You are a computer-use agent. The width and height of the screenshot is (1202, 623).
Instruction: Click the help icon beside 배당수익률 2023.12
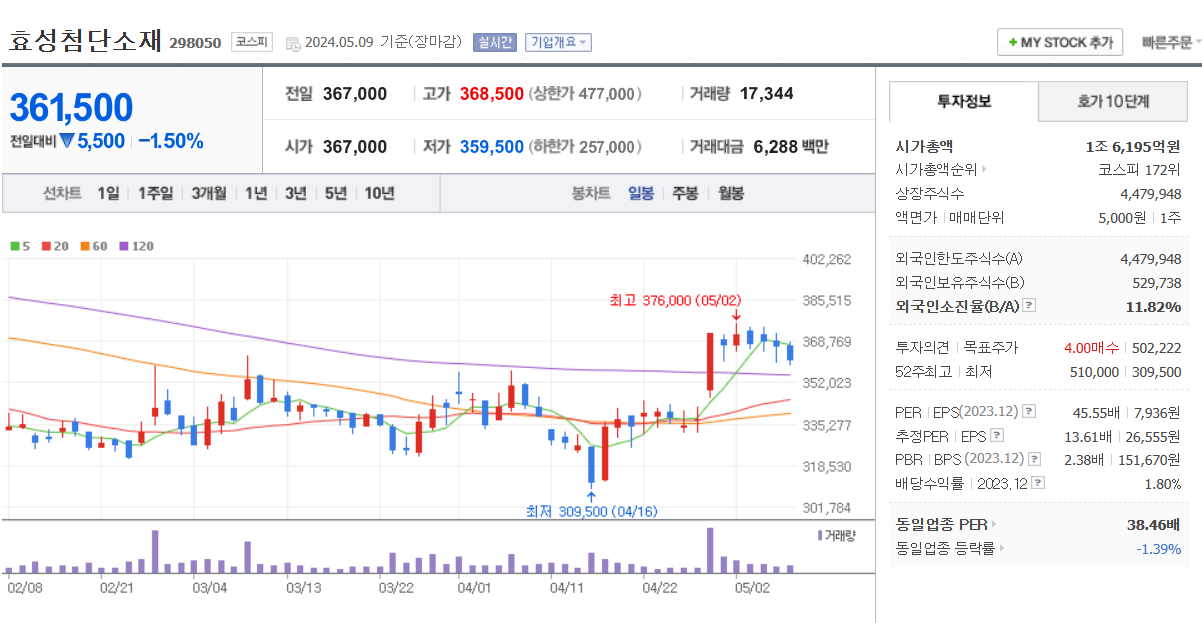pos(1038,483)
